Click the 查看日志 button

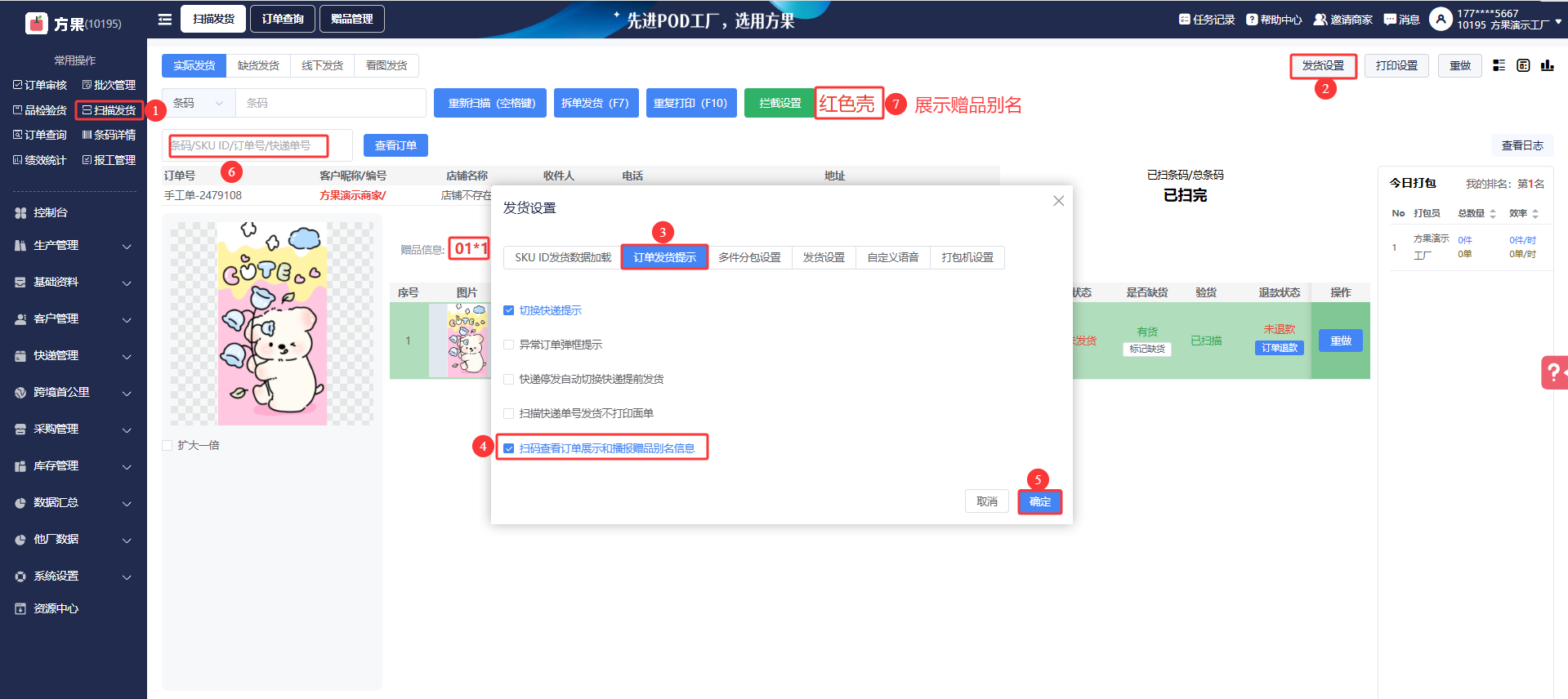click(x=1522, y=145)
